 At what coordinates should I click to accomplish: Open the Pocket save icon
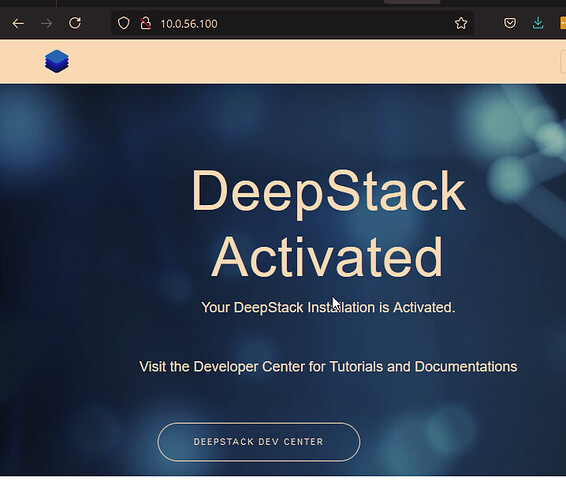510,23
